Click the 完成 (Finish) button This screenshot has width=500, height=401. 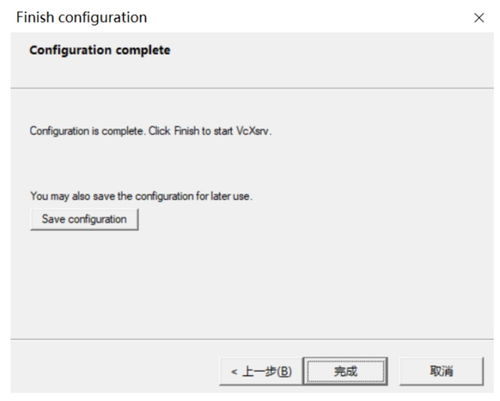tap(345, 371)
